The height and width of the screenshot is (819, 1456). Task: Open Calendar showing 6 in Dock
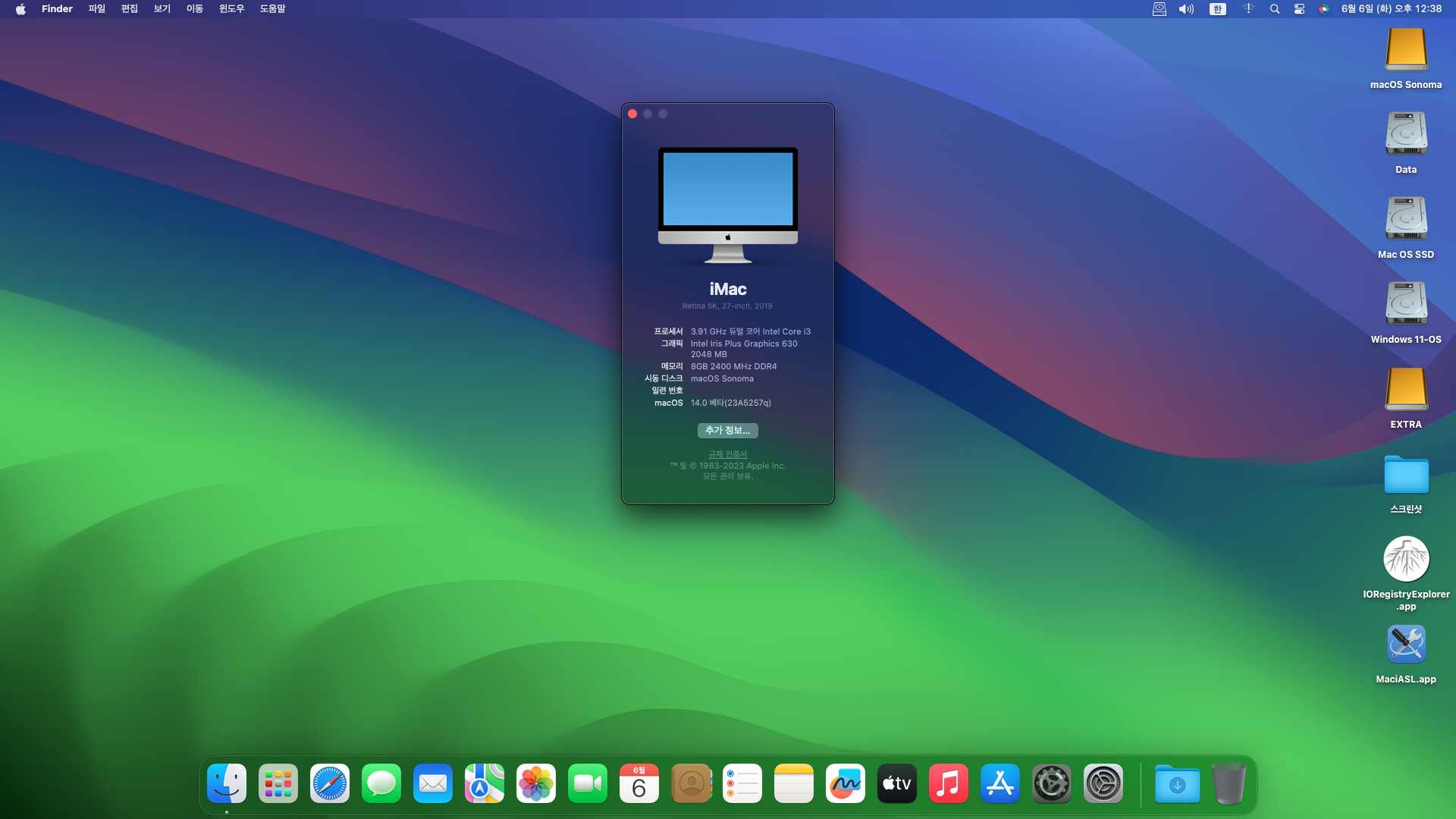639,783
